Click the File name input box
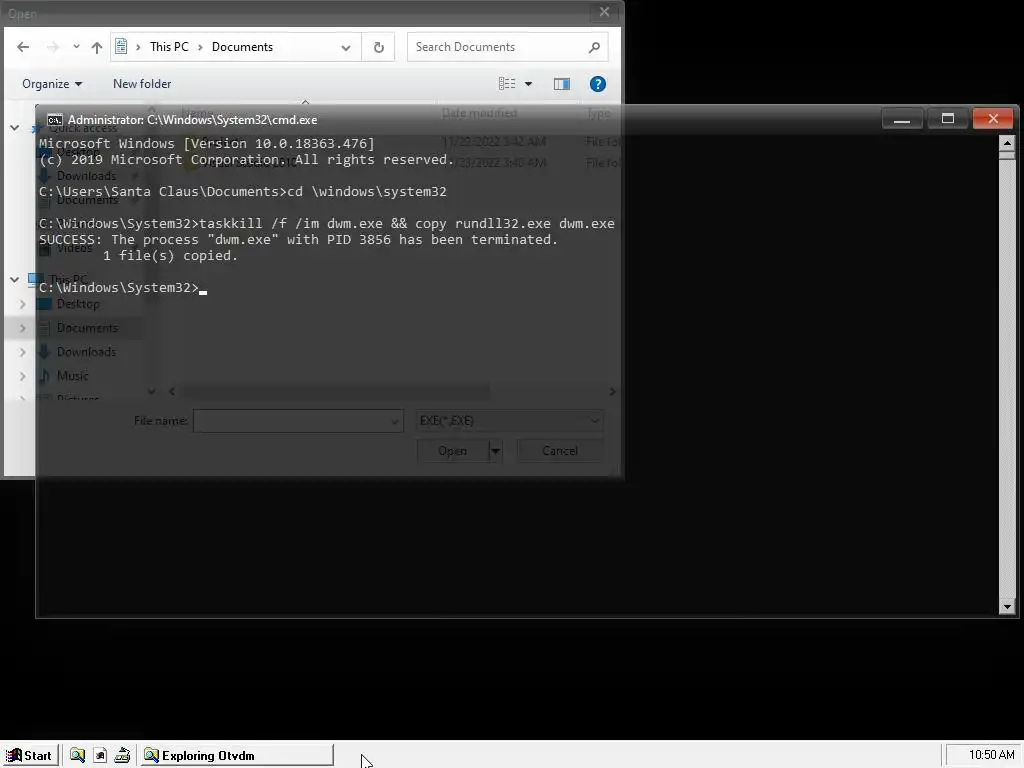This screenshot has height=768, width=1024. click(298, 421)
